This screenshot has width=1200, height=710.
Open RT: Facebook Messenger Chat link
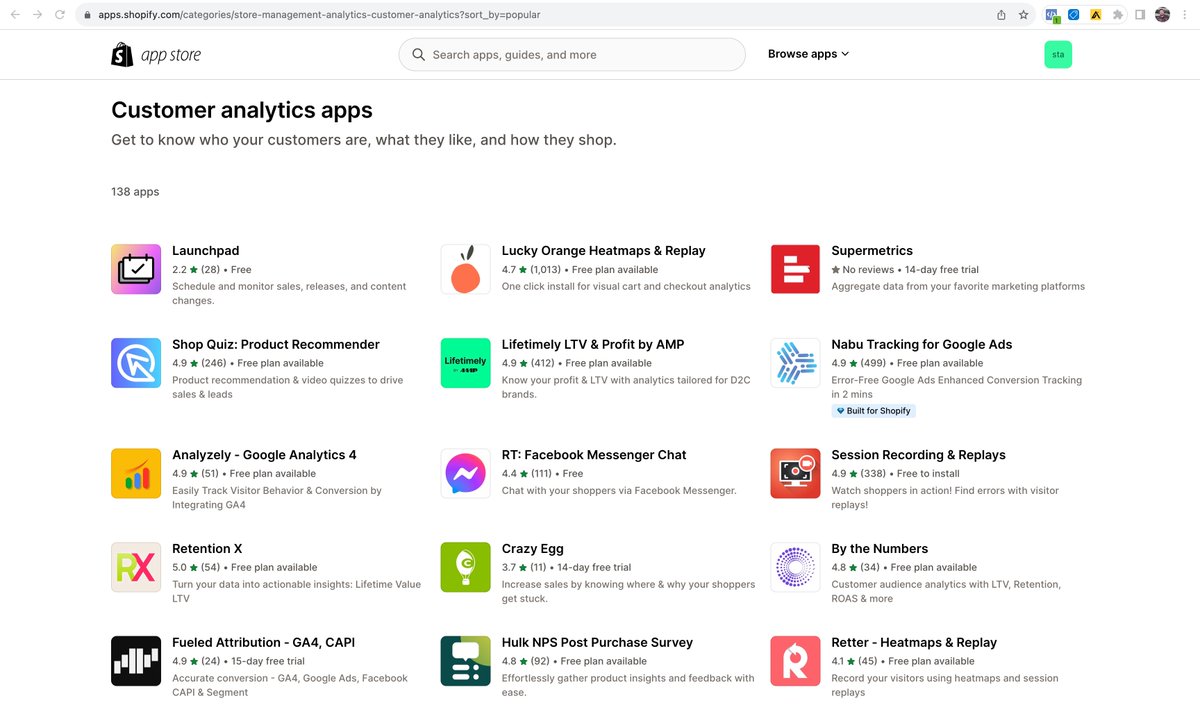point(594,455)
